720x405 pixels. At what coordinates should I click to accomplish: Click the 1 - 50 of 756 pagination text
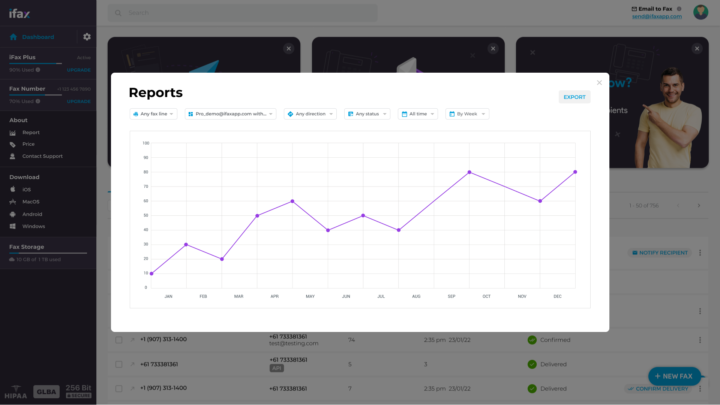pyautogui.click(x=644, y=206)
